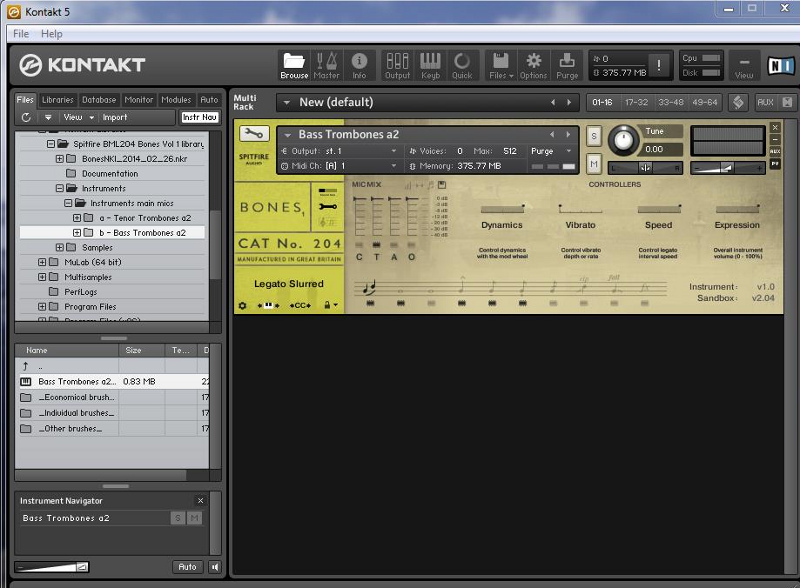The width and height of the screenshot is (800, 588).
Task: Adjust the Expression controller slider
Action: coord(737,209)
